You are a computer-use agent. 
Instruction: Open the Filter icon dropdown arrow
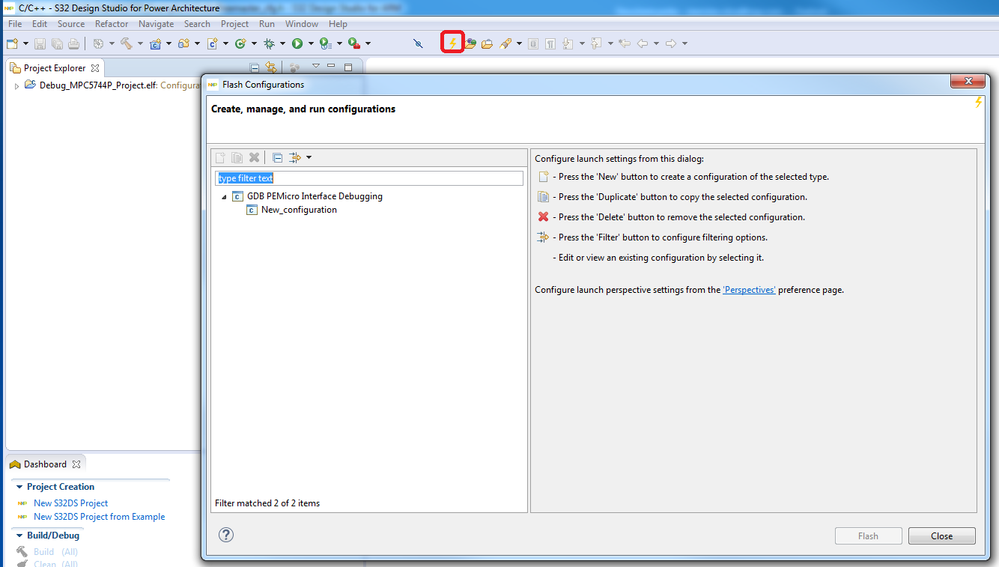(309, 157)
